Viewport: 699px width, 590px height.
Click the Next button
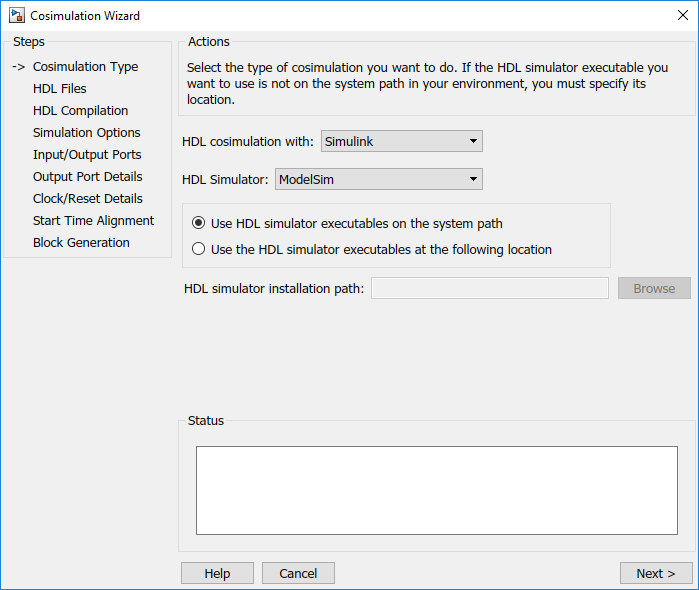pos(655,573)
